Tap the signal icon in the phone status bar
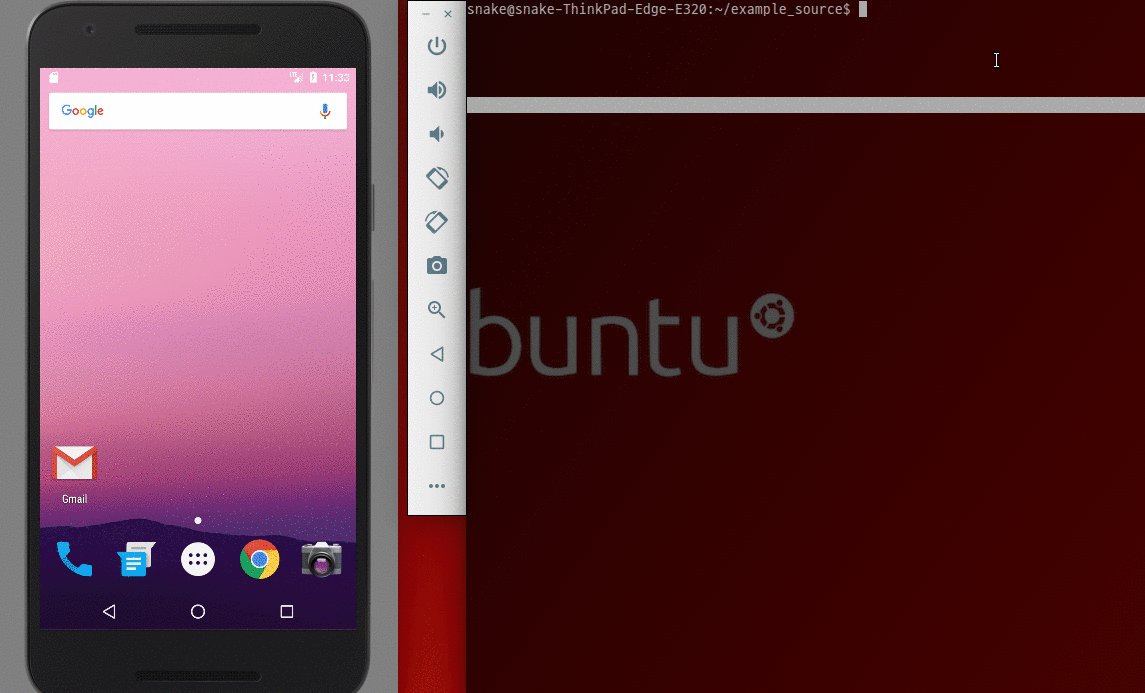The image size is (1145, 693). pos(296,77)
